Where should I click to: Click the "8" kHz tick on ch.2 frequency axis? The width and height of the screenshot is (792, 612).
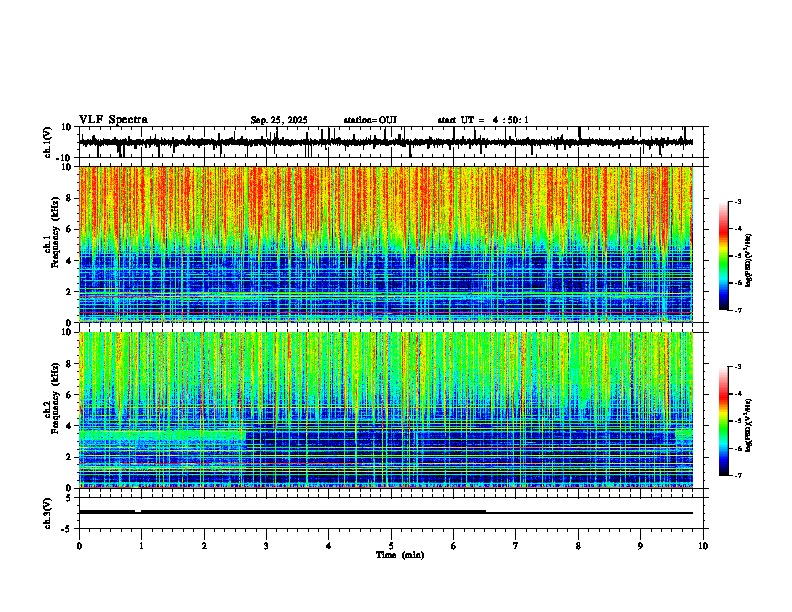[x=70, y=363]
